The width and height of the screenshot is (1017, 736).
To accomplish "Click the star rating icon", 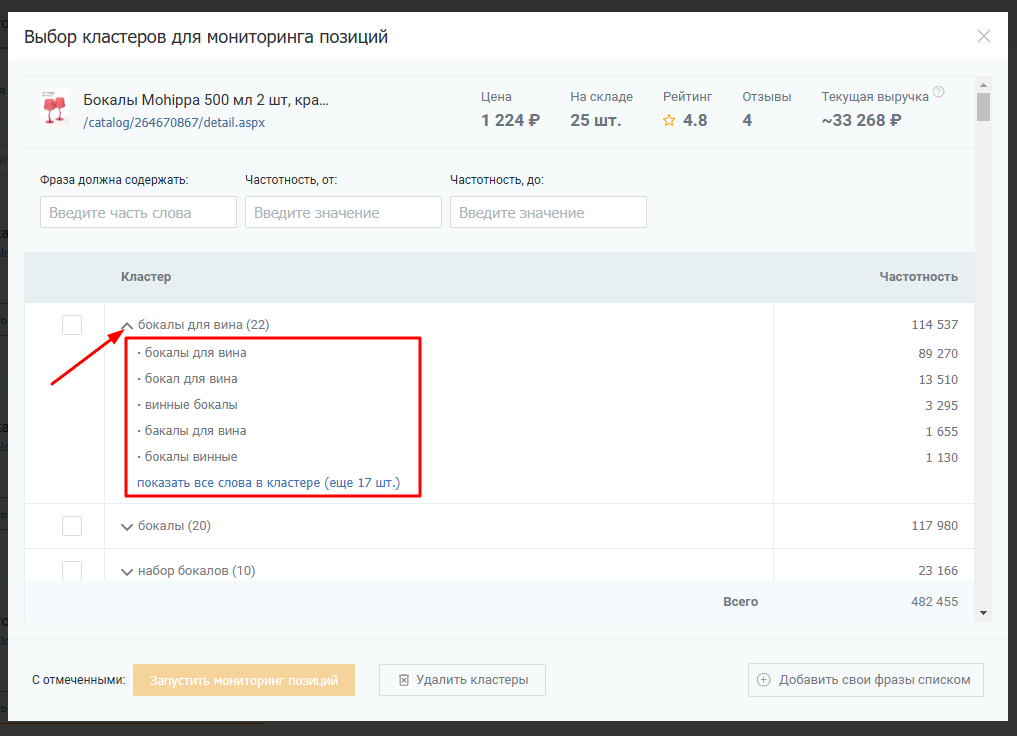I will [x=669, y=121].
